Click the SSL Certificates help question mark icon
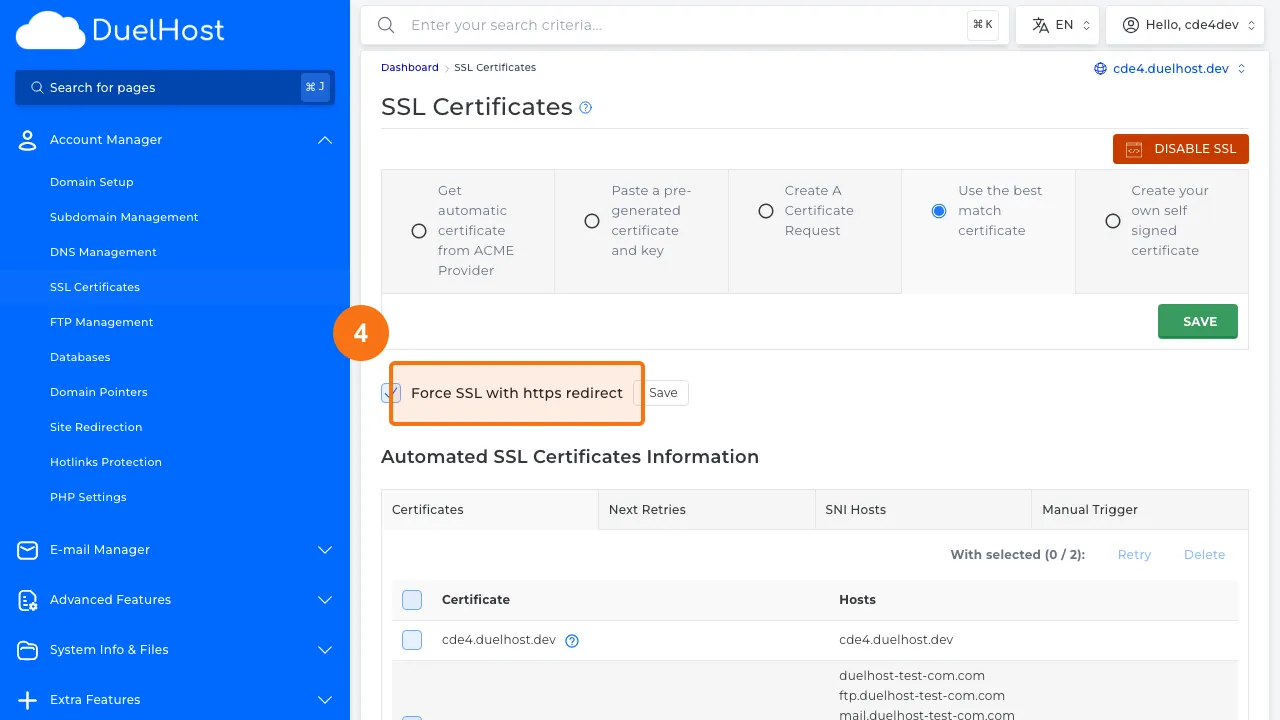This screenshot has width=1280, height=720. coord(585,107)
